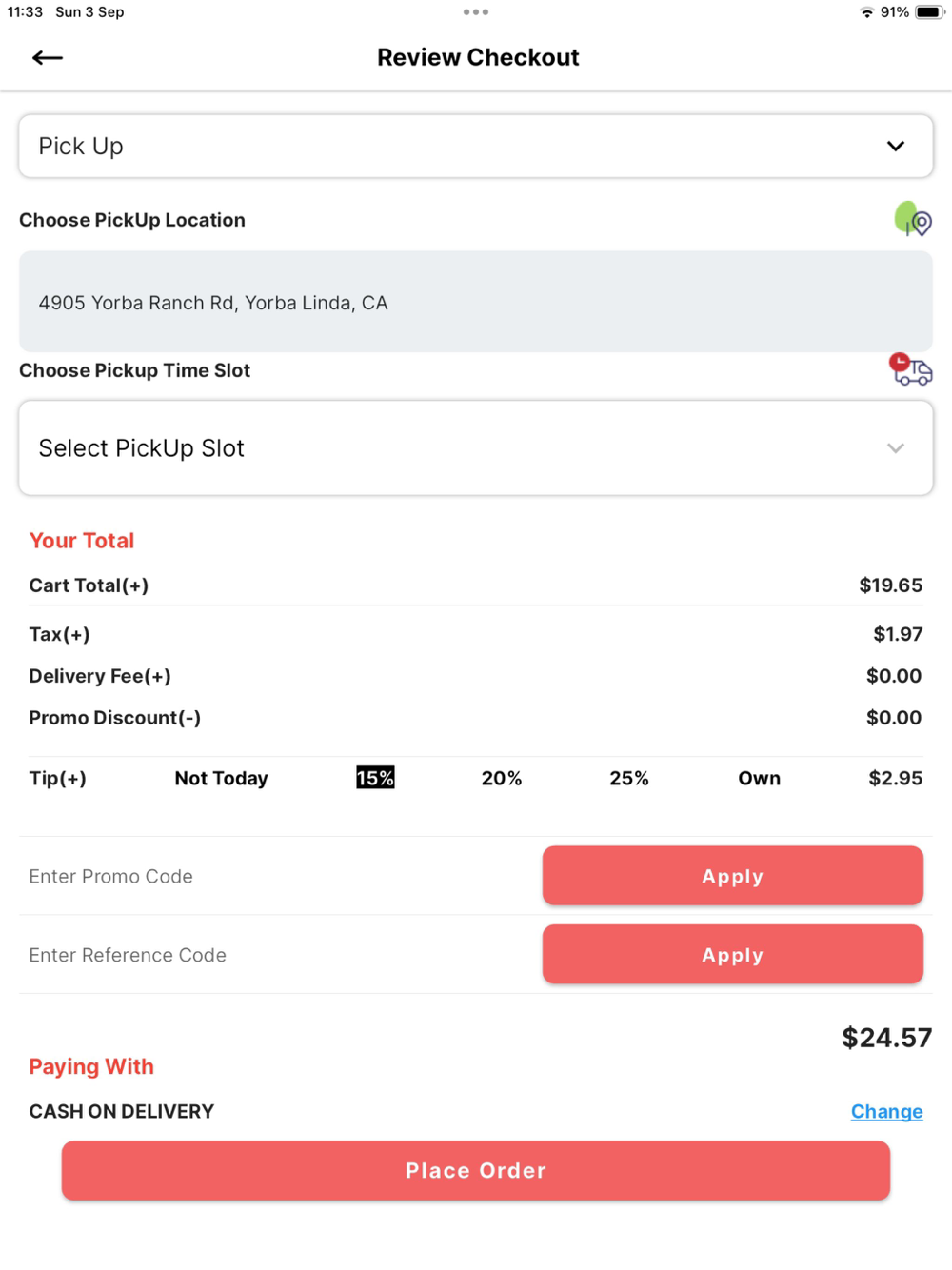Select the 15% tip option
The height and width of the screenshot is (1270, 952).
tap(375, 778)
